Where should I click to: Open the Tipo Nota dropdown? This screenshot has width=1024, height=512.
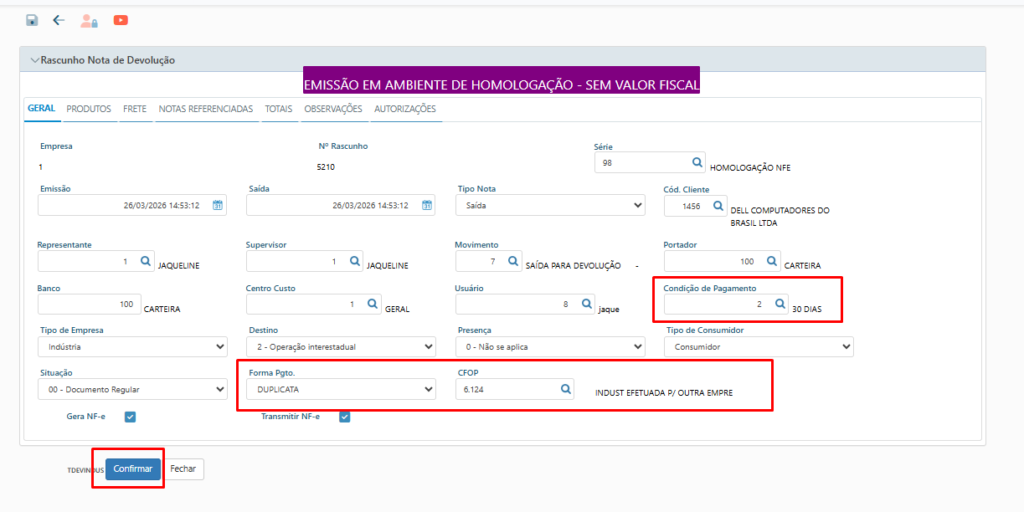click(x=549, y=205)
